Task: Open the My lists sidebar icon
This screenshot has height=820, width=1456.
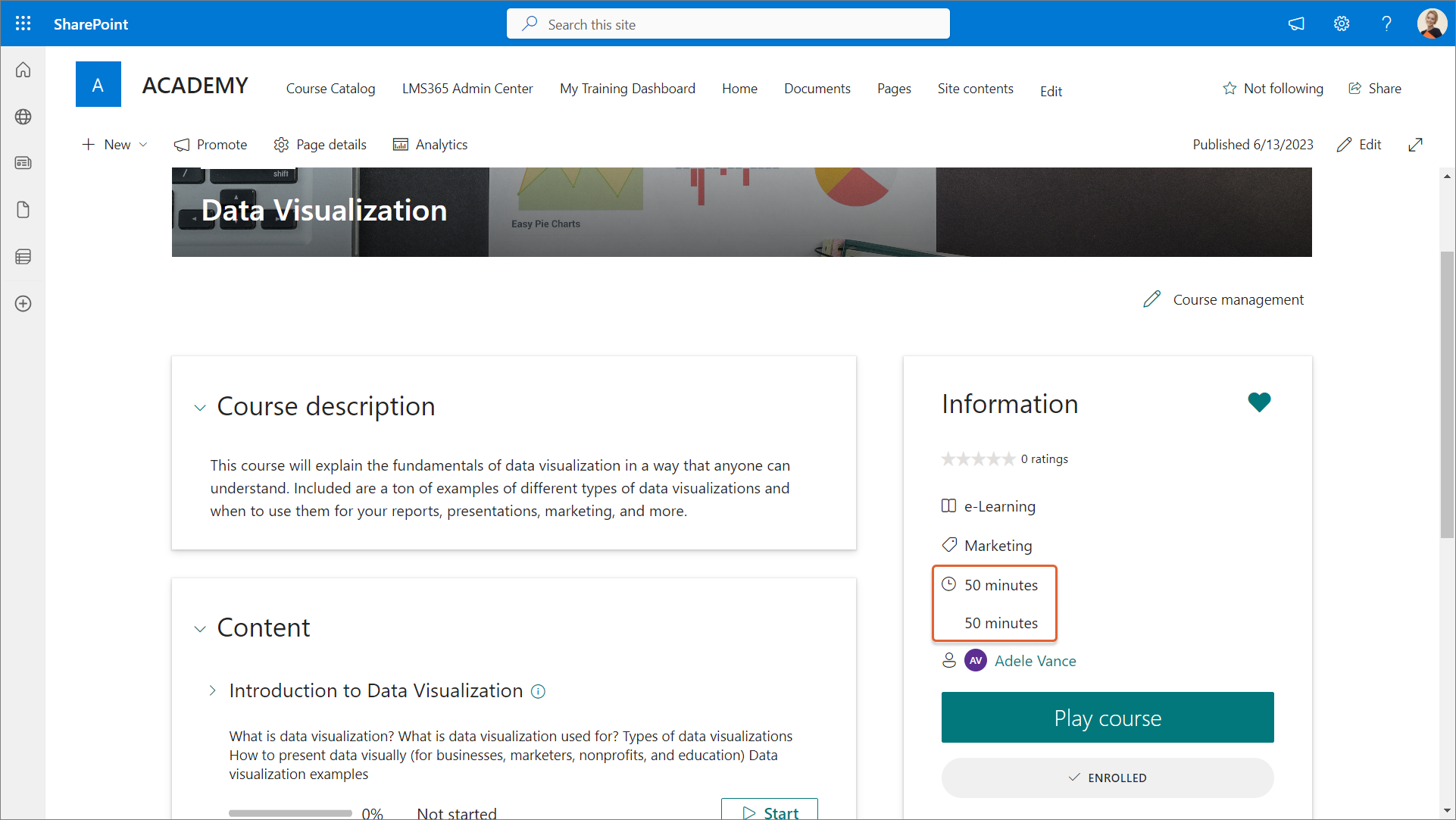Action: point(23,257)
